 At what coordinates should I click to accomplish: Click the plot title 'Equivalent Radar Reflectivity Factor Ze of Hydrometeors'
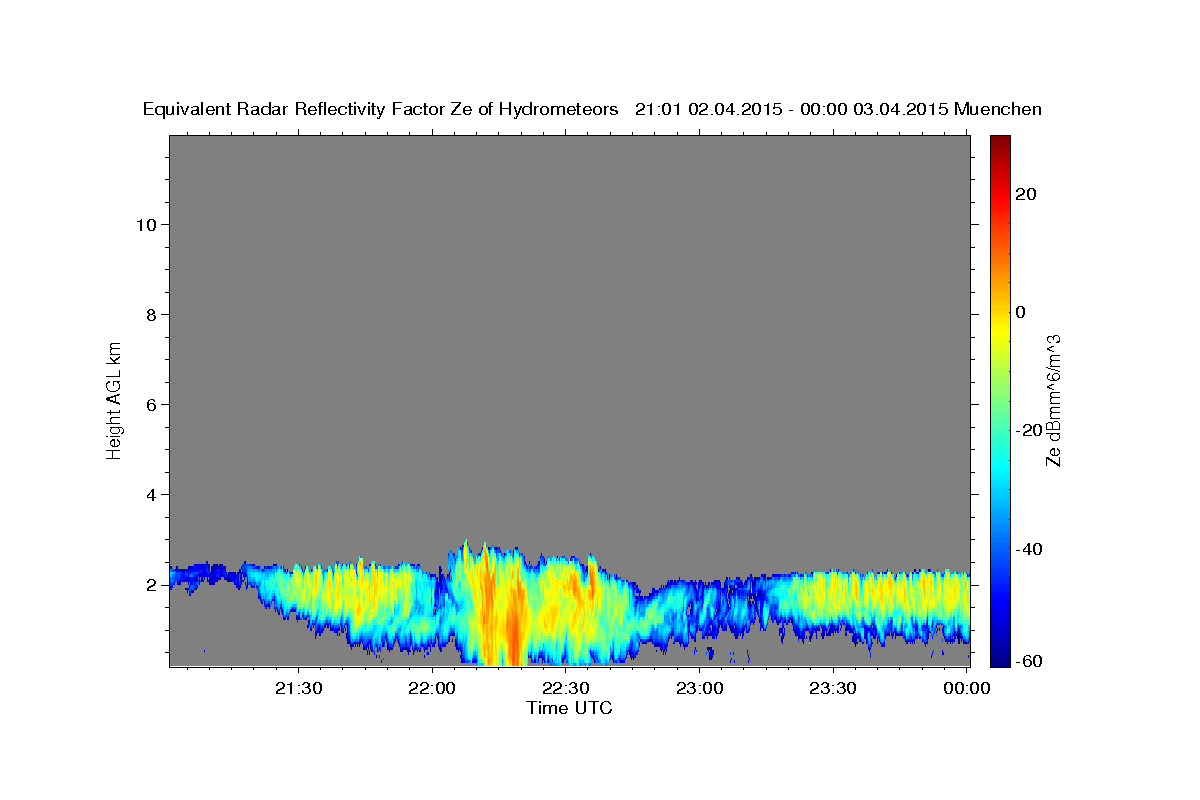point(381,110)
